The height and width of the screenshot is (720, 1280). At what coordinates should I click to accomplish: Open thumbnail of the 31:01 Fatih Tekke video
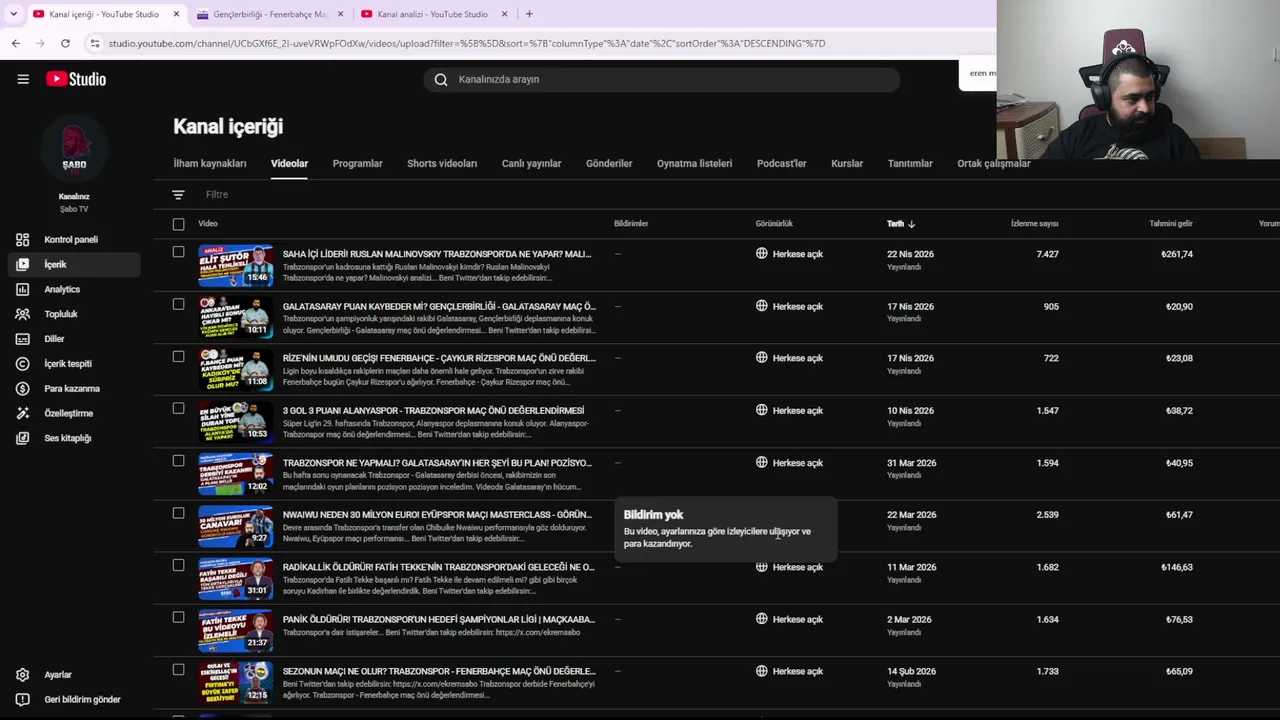coord(236,578)
